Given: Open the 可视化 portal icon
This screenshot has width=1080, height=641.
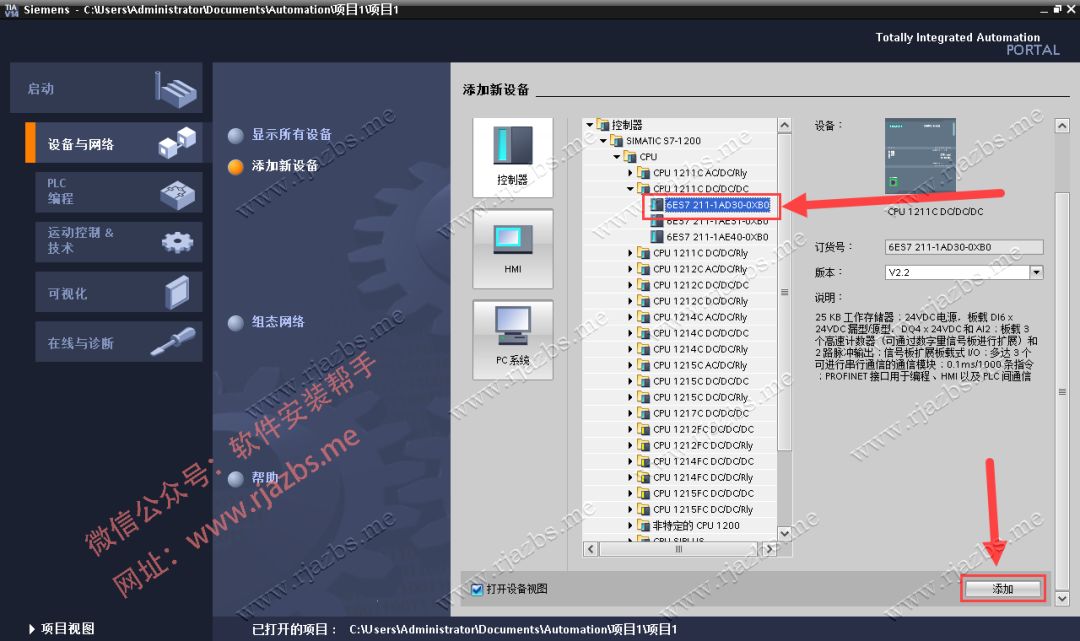Looking at the screenshot, I should click(110, 291).
